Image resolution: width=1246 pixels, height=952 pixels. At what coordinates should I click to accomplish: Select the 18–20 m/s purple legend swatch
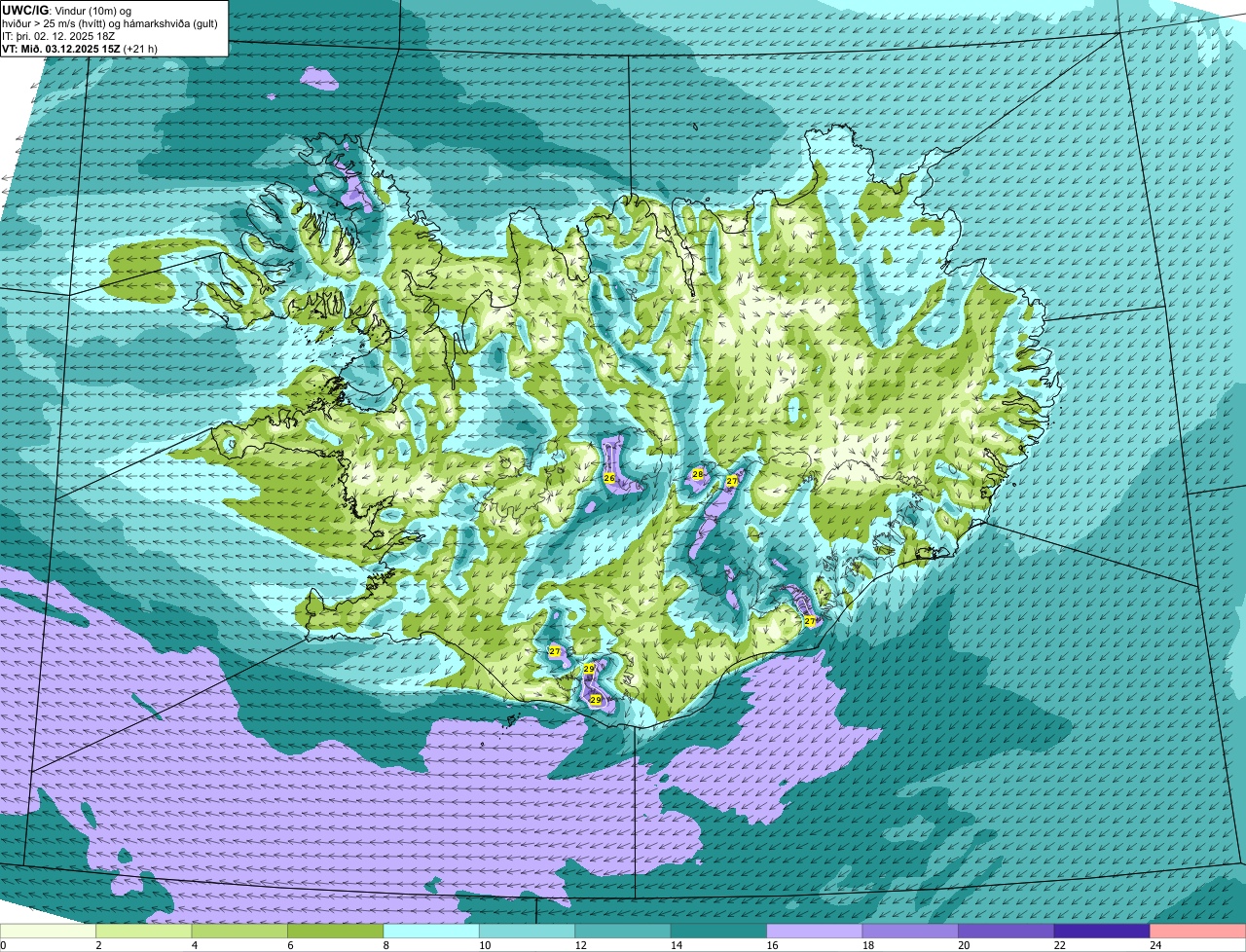[x=910, y=932]
